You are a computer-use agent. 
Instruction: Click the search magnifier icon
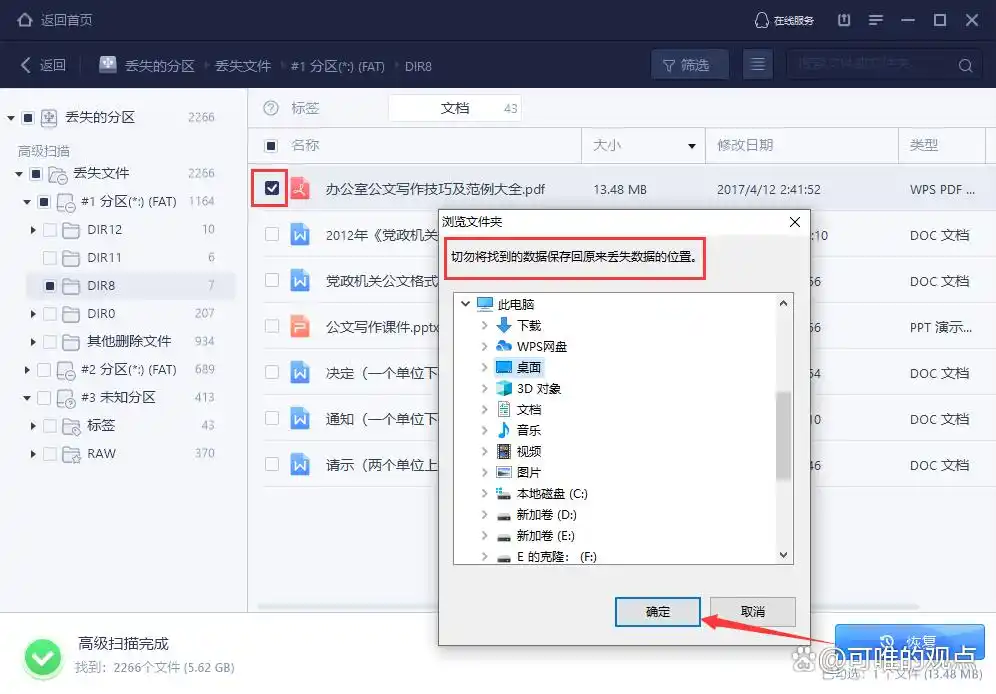pyautogui.click(x=966, y=65)
